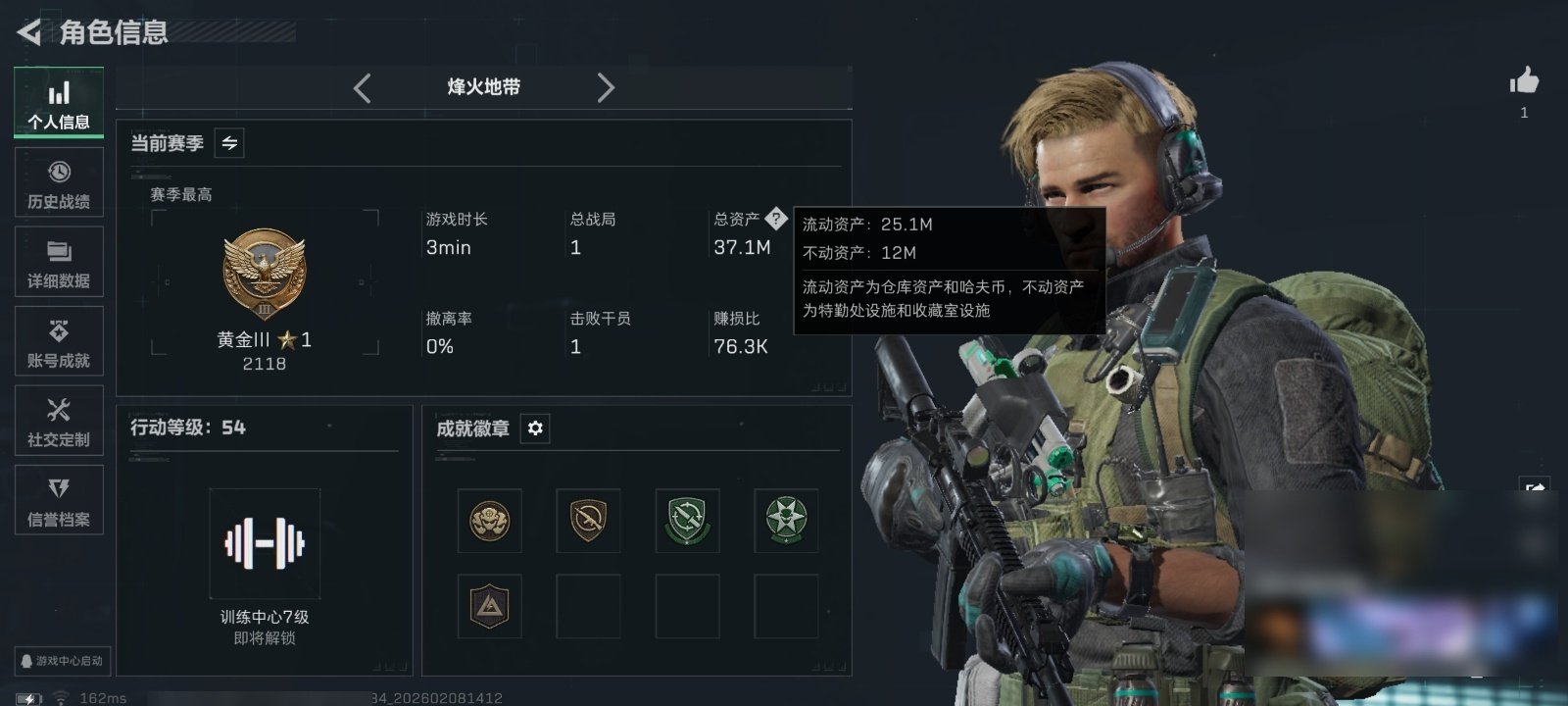The image size is (1568, 706).
Task: Open the 个人信息 sidebar tab
Action: (59, 103)
